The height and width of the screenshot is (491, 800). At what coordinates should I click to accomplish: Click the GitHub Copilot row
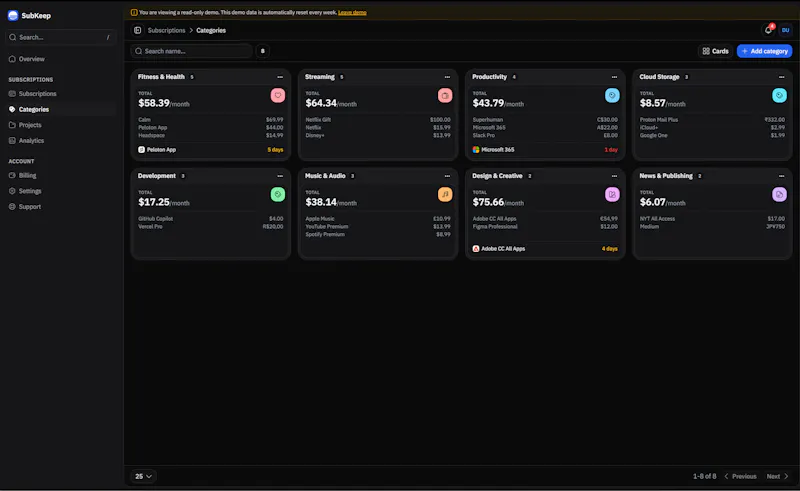click(211, 218)
